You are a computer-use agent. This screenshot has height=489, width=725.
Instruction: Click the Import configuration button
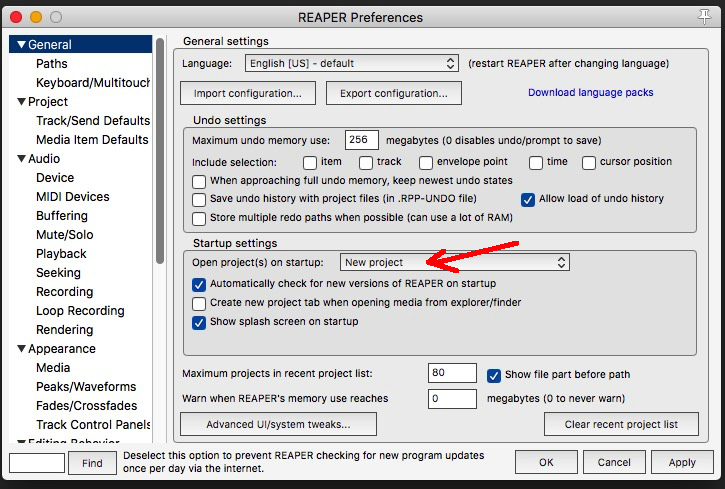tap(248, 93)
